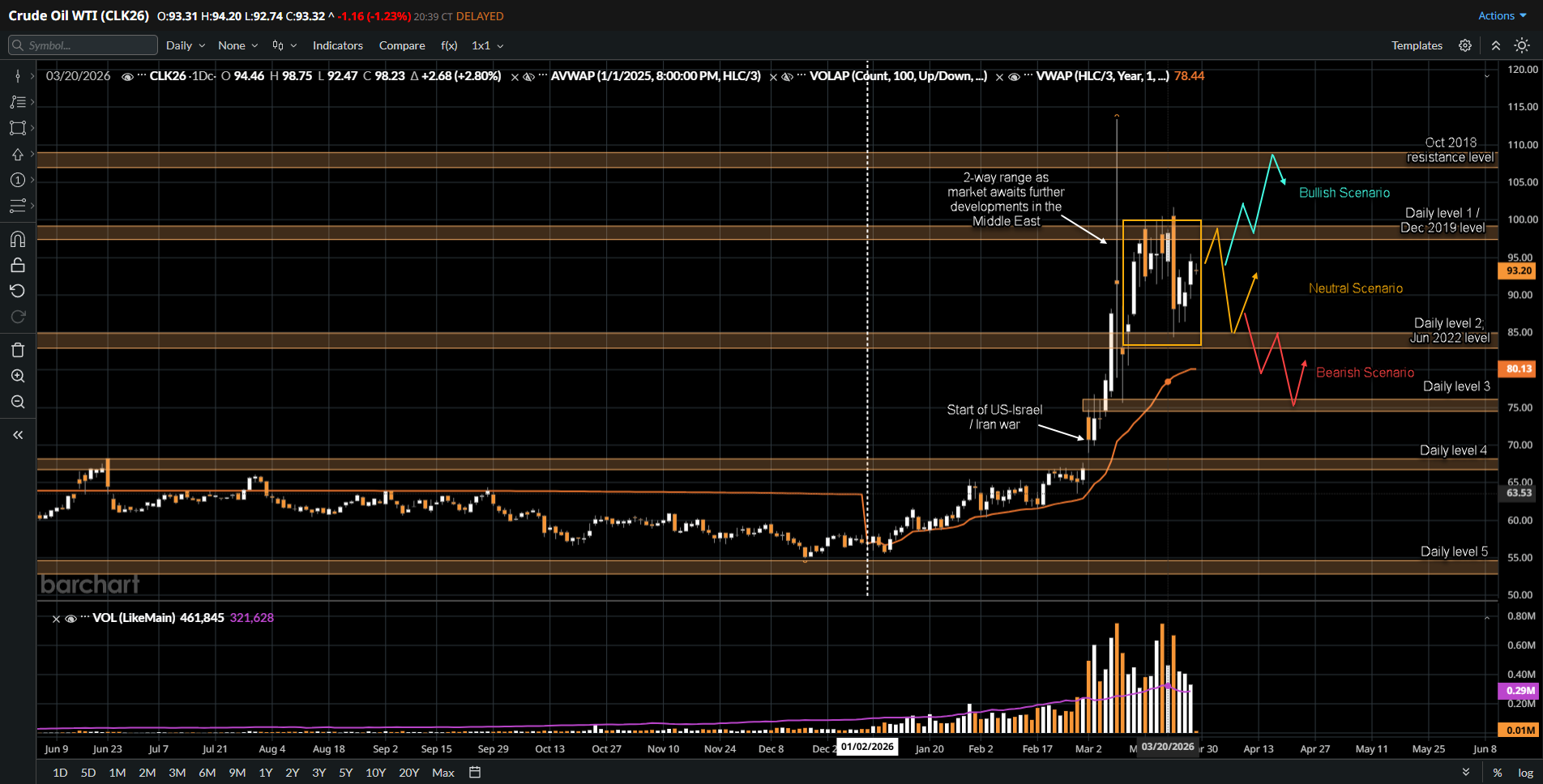The image size is (1543, 784).
Task: Click the double-caret collapse icon near Templates
Action: (x=1496, y=45)
